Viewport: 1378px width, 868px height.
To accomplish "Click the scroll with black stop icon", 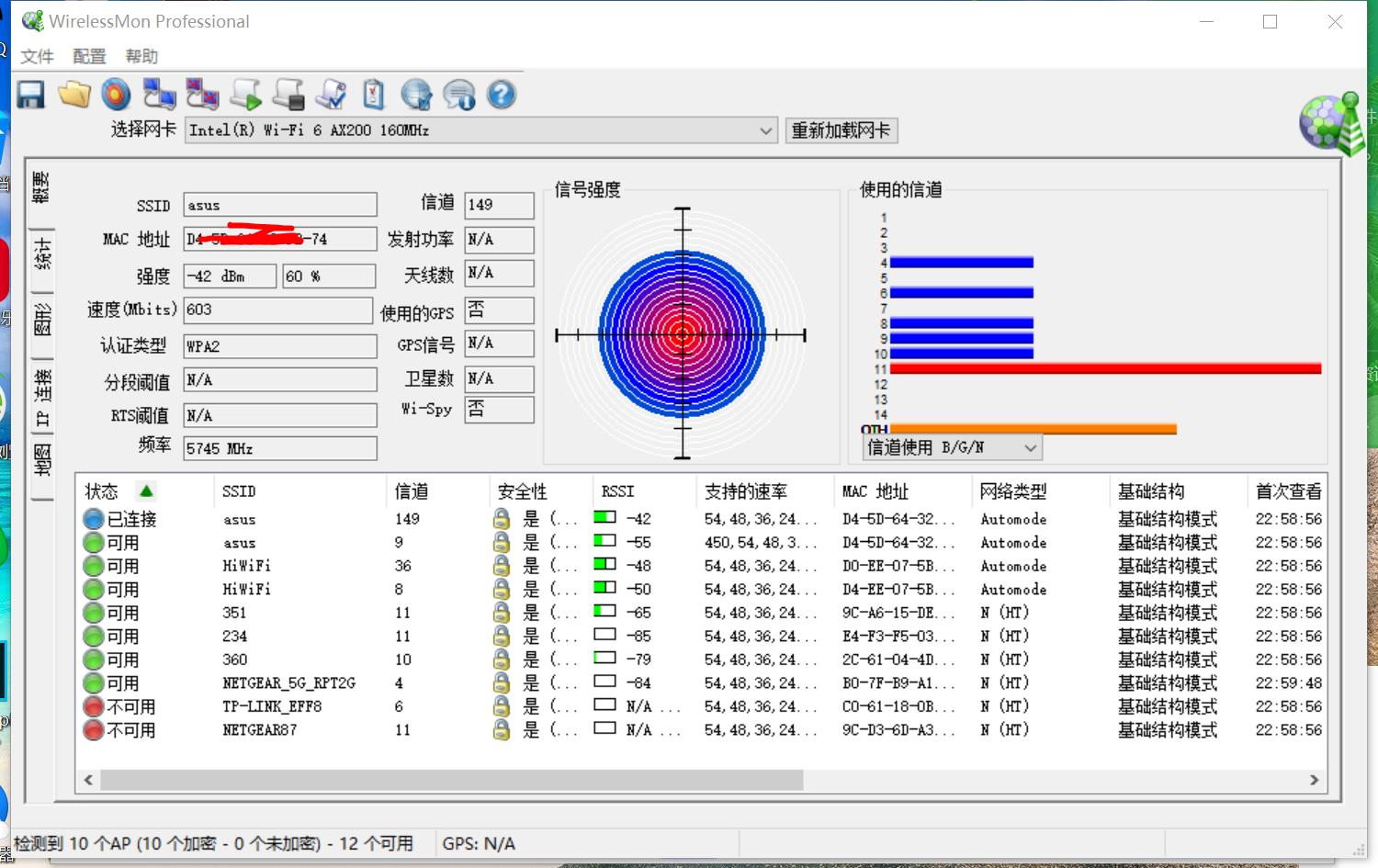I will 288,95.
